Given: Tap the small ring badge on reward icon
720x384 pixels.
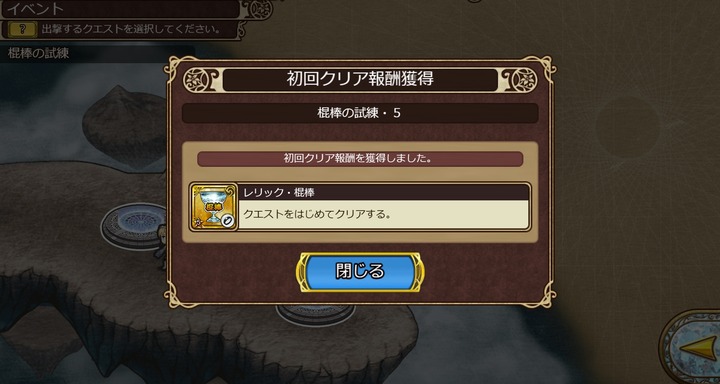Looking at the screenshot, I should pos(228,221).
